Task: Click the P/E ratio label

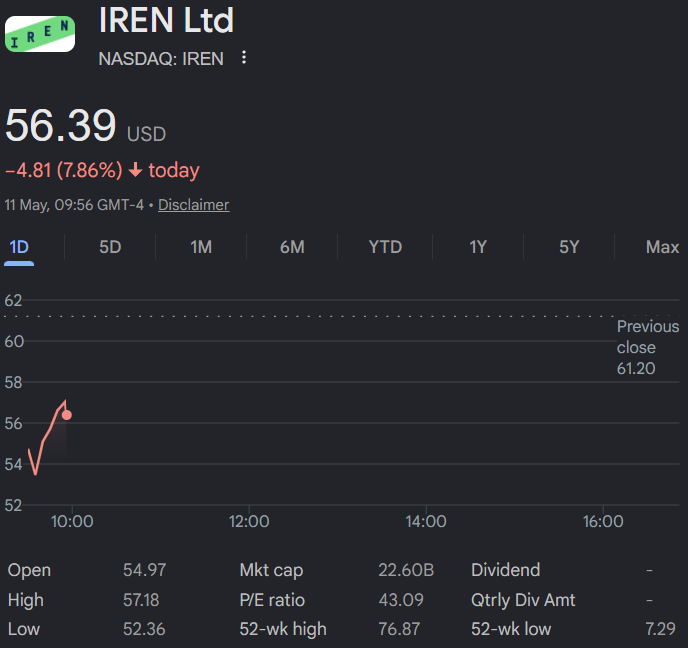Action: [272, 600]
